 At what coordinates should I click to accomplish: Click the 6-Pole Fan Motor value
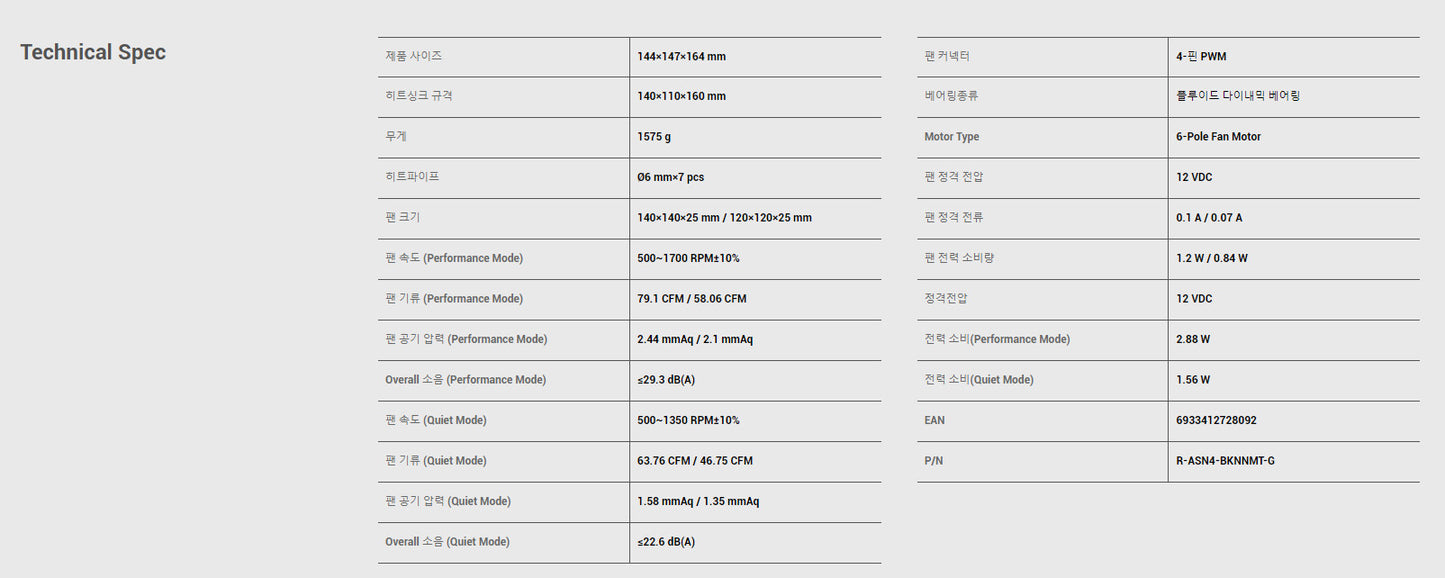(x=1218, y=137)
